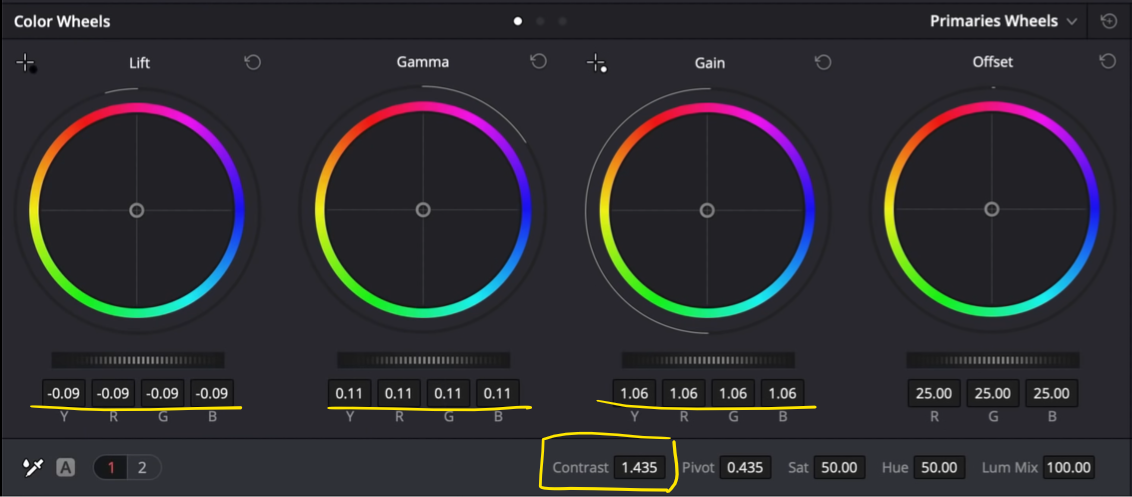
Task: Select the Gain Y value field
Action: (635, 394)
